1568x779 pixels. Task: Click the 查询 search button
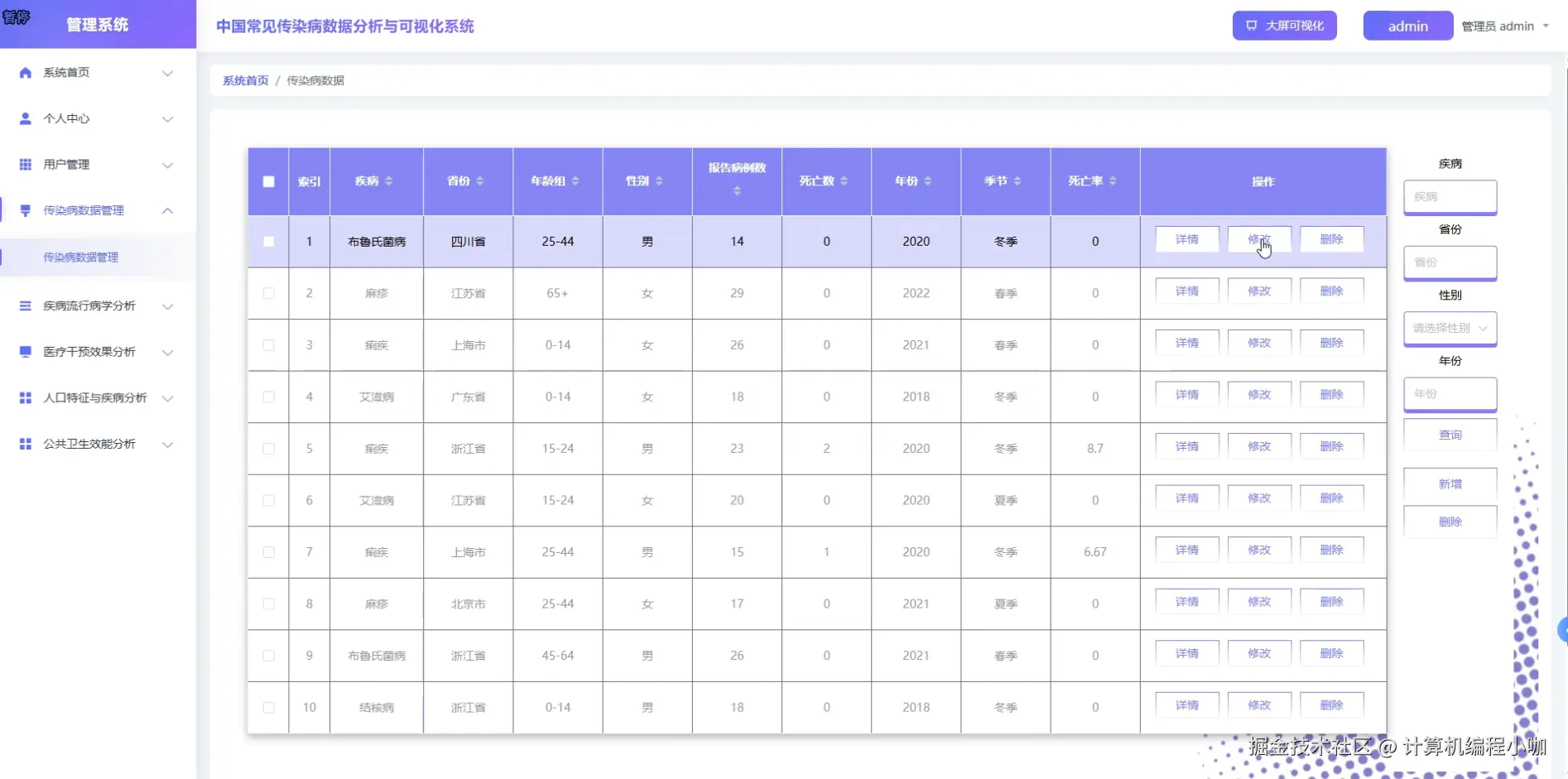(1450, 435)
